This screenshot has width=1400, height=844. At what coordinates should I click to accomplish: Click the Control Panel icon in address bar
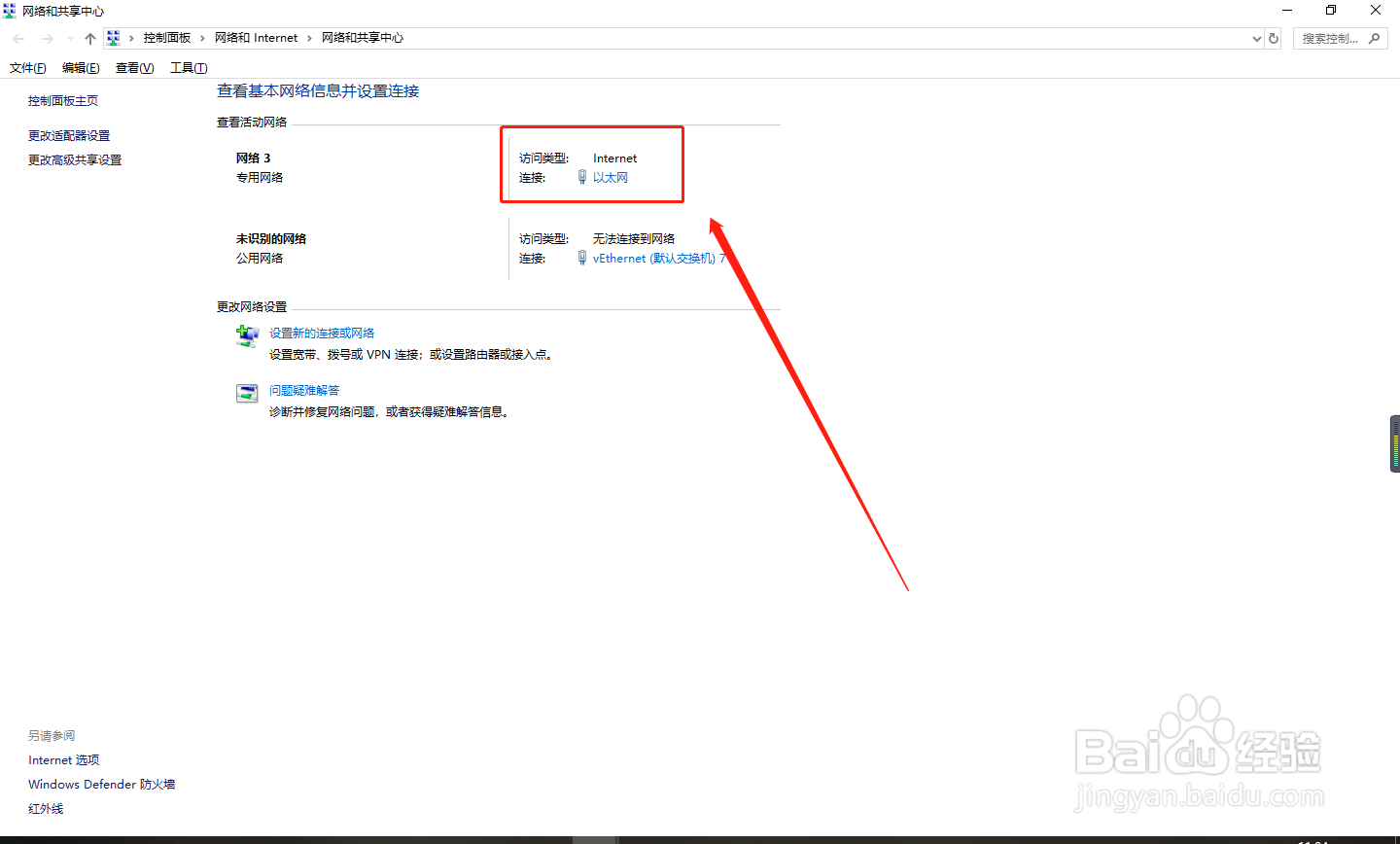(114, 38)
